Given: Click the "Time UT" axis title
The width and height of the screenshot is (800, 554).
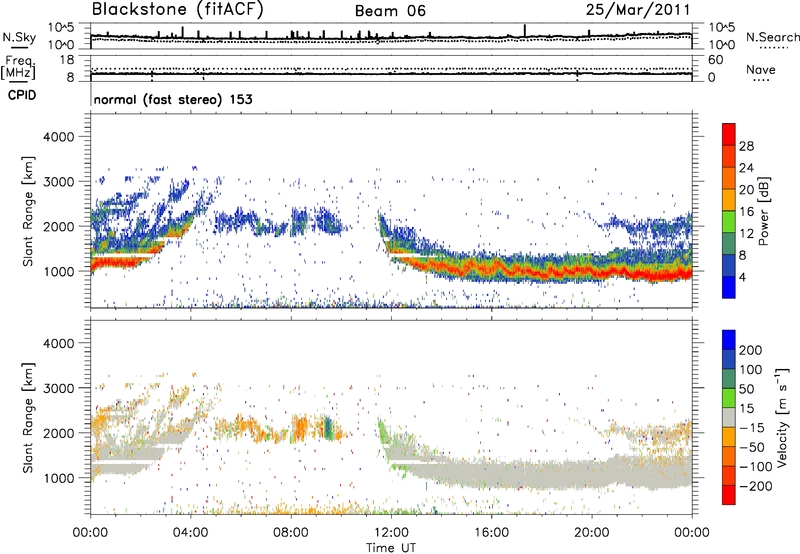Looking at the screenshot, I should 391,548.
